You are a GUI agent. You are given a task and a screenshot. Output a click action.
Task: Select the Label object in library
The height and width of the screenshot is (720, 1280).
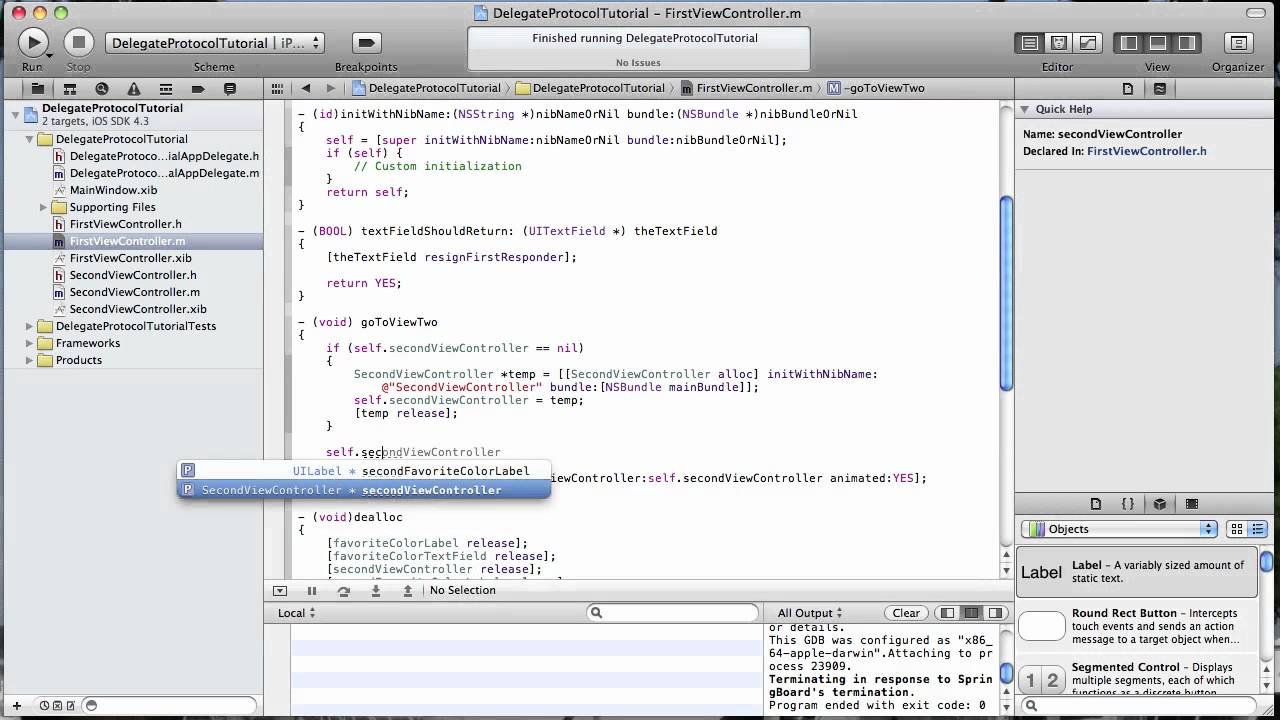tap(1136, 572)
